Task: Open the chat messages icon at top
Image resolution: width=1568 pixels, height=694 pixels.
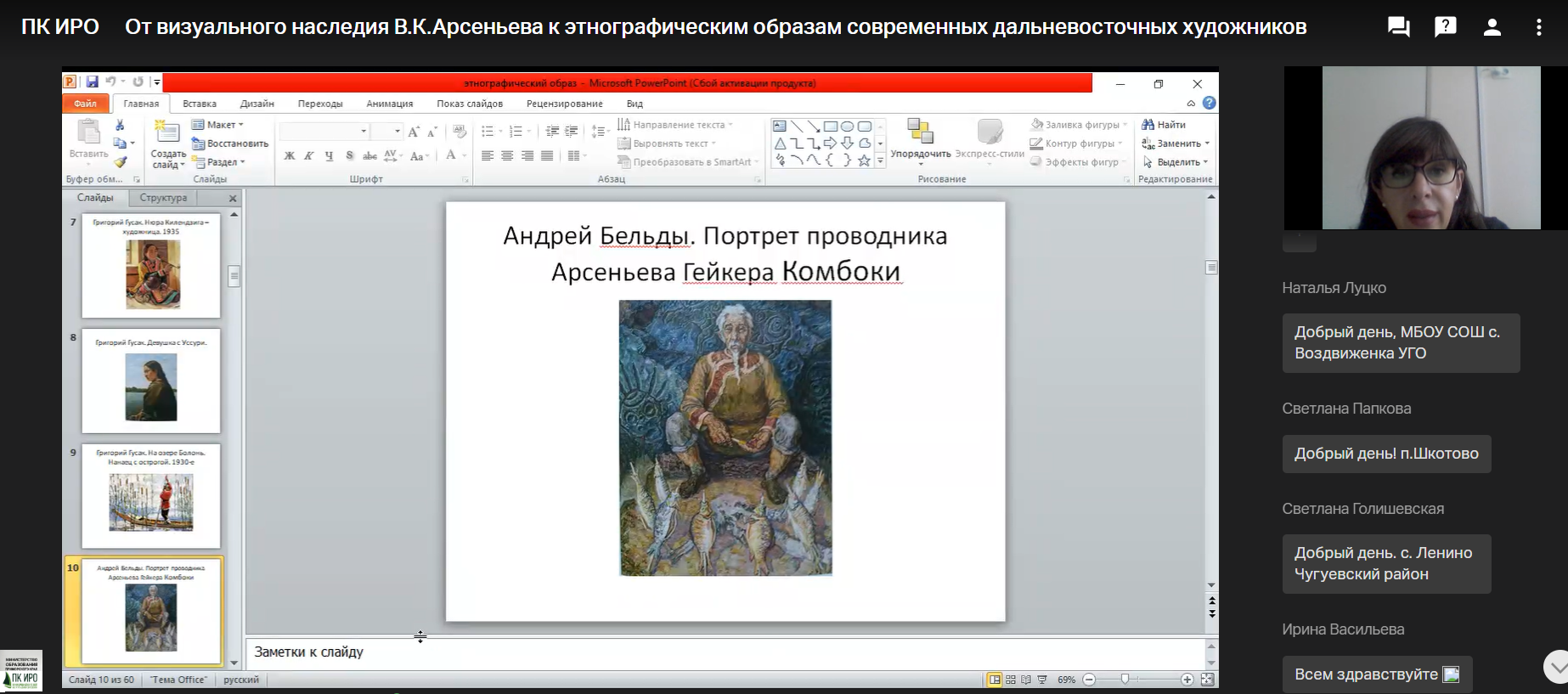Action: [x=1398, y=27]
